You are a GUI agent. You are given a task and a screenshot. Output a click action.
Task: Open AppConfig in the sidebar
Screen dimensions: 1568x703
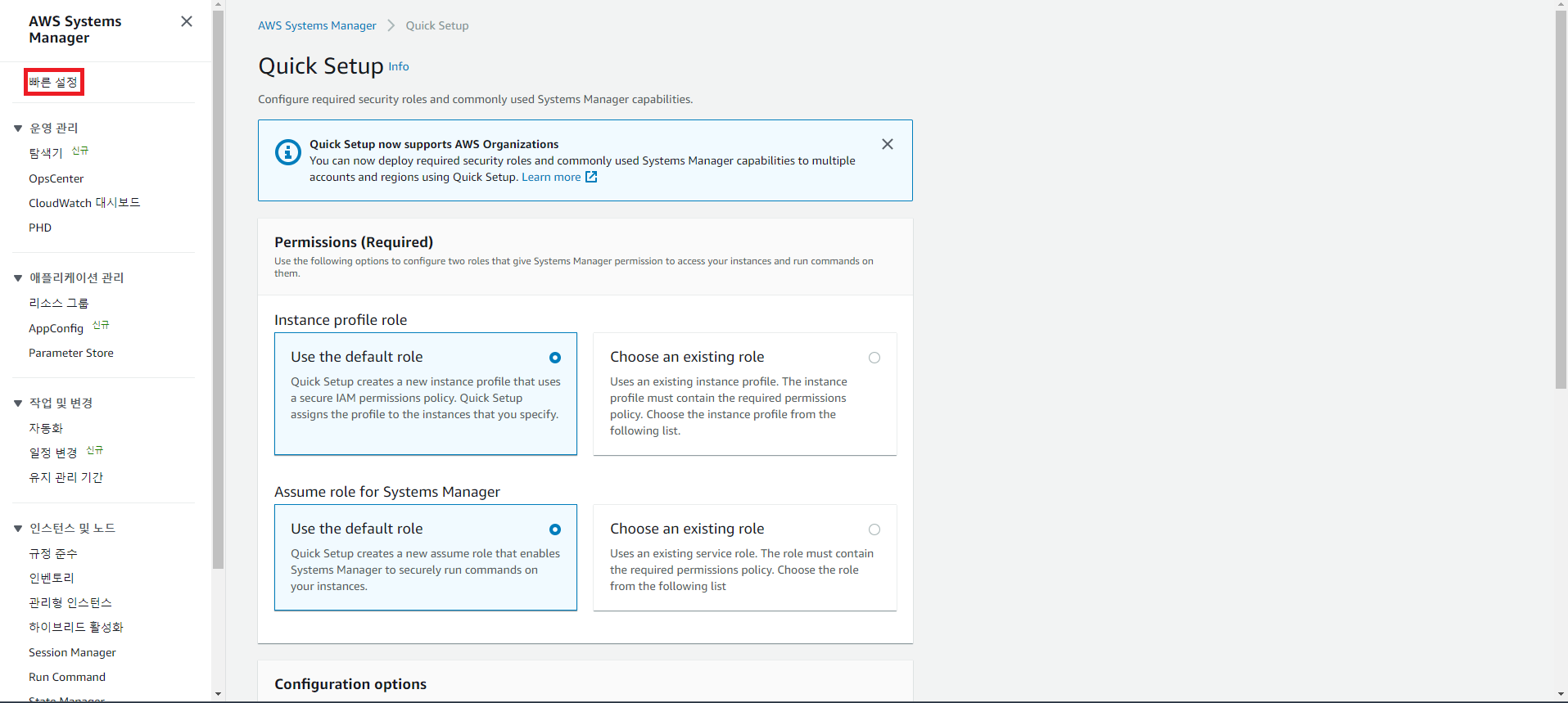[x=56, y=328]
